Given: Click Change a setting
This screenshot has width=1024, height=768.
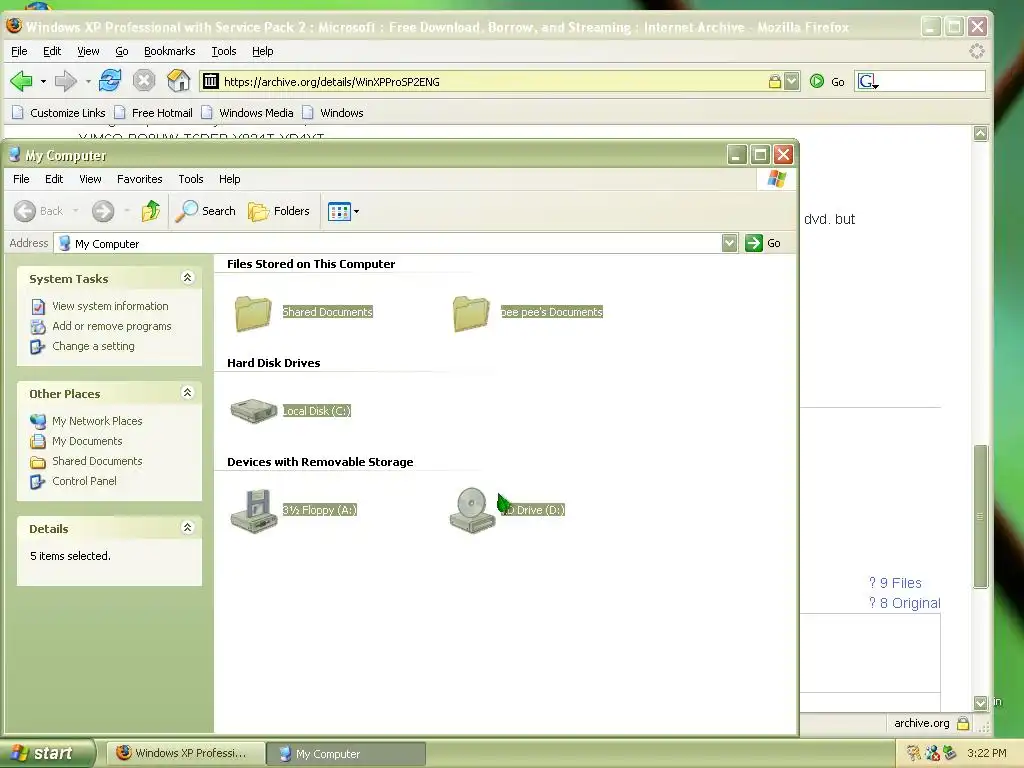Looking at the screenshot, I should coord(93,347).
